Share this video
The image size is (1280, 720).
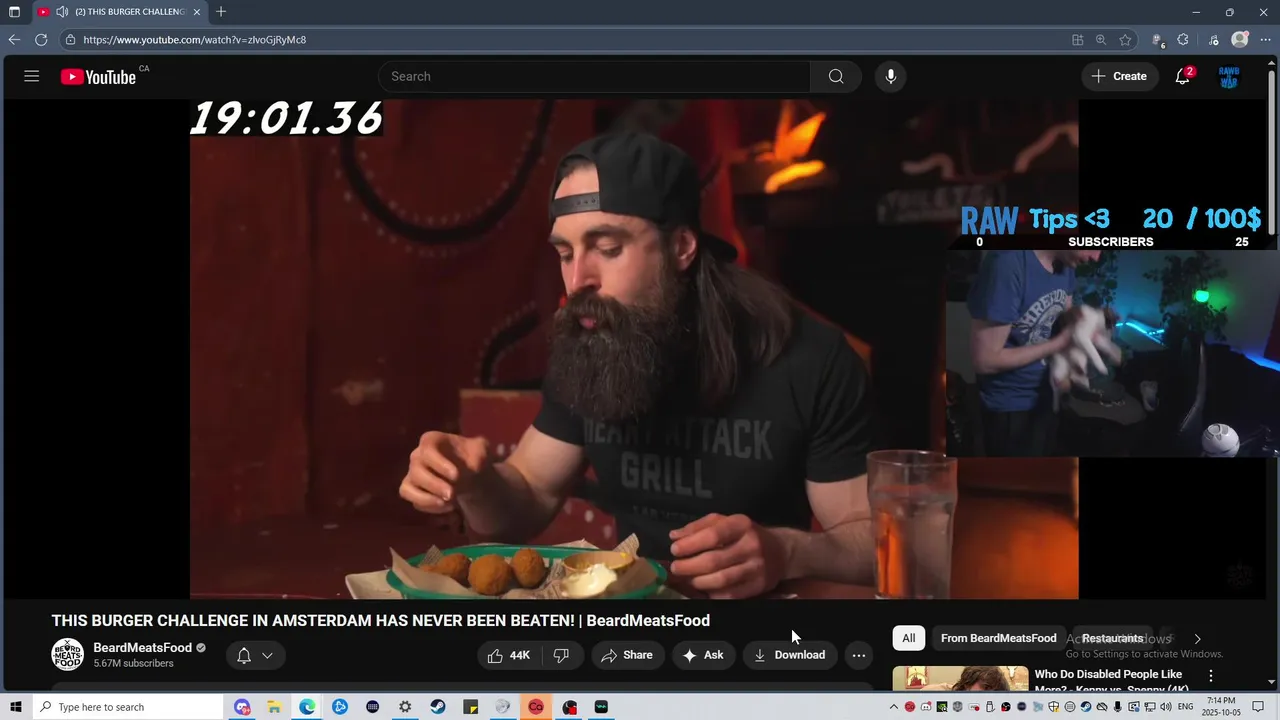(627, 655)
